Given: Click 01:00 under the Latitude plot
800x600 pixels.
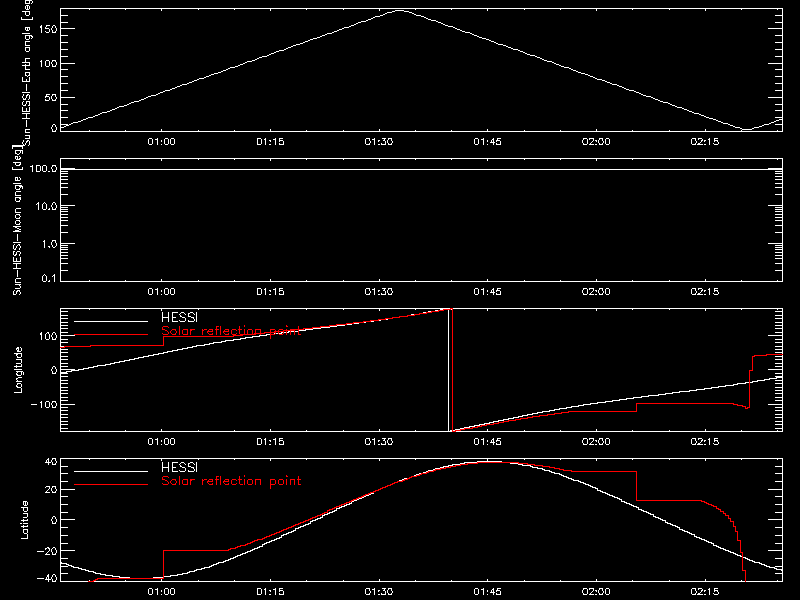Looking at the screenshot, I should (161, 592).
